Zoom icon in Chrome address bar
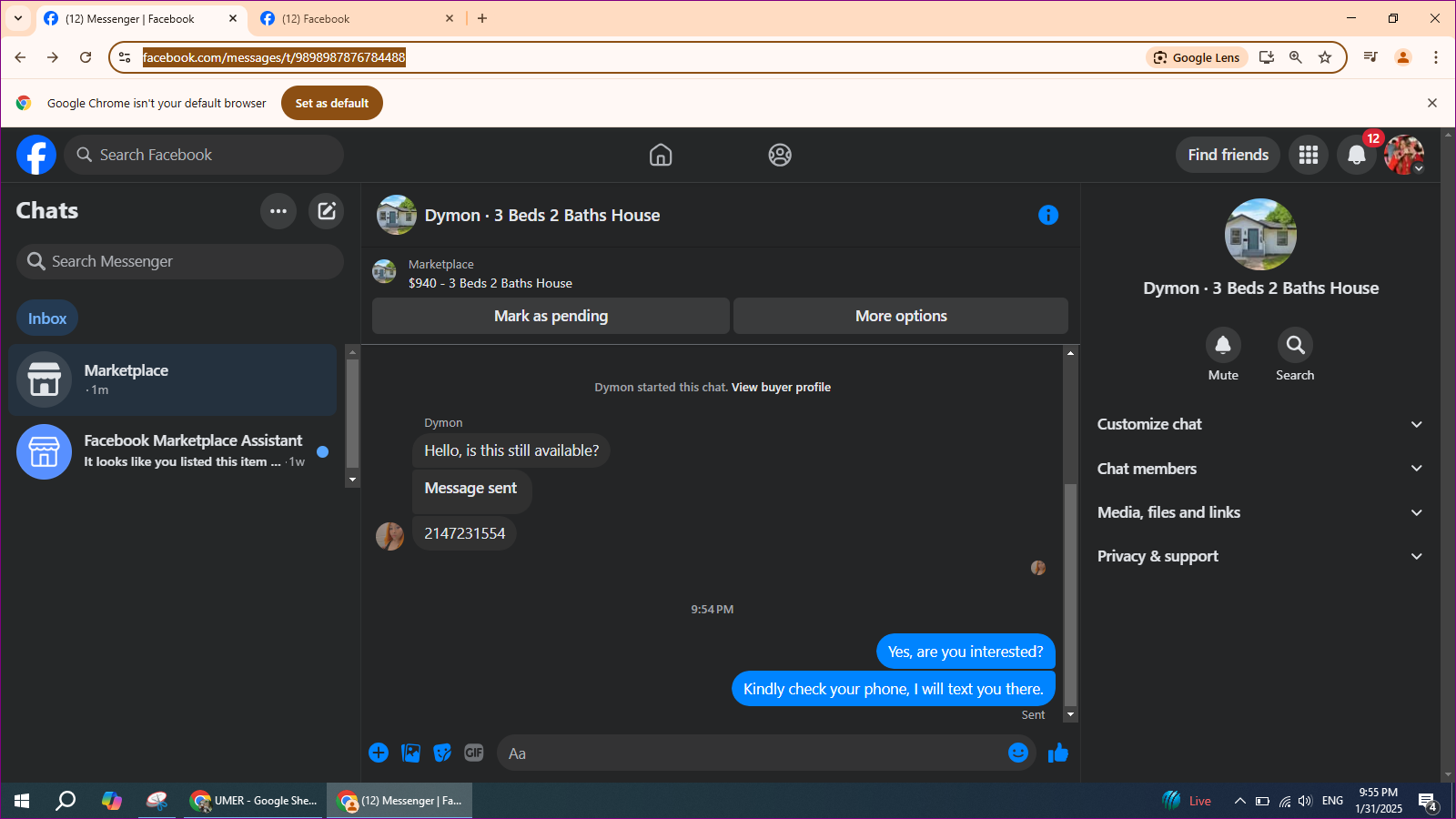 click(x=1296, y=57)
